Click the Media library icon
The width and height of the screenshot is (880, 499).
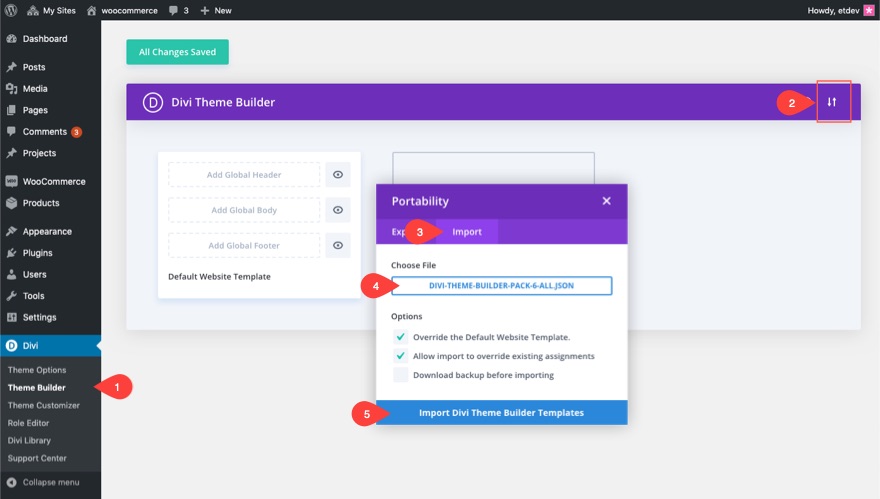pyautogui.click(x=11, y=89)
